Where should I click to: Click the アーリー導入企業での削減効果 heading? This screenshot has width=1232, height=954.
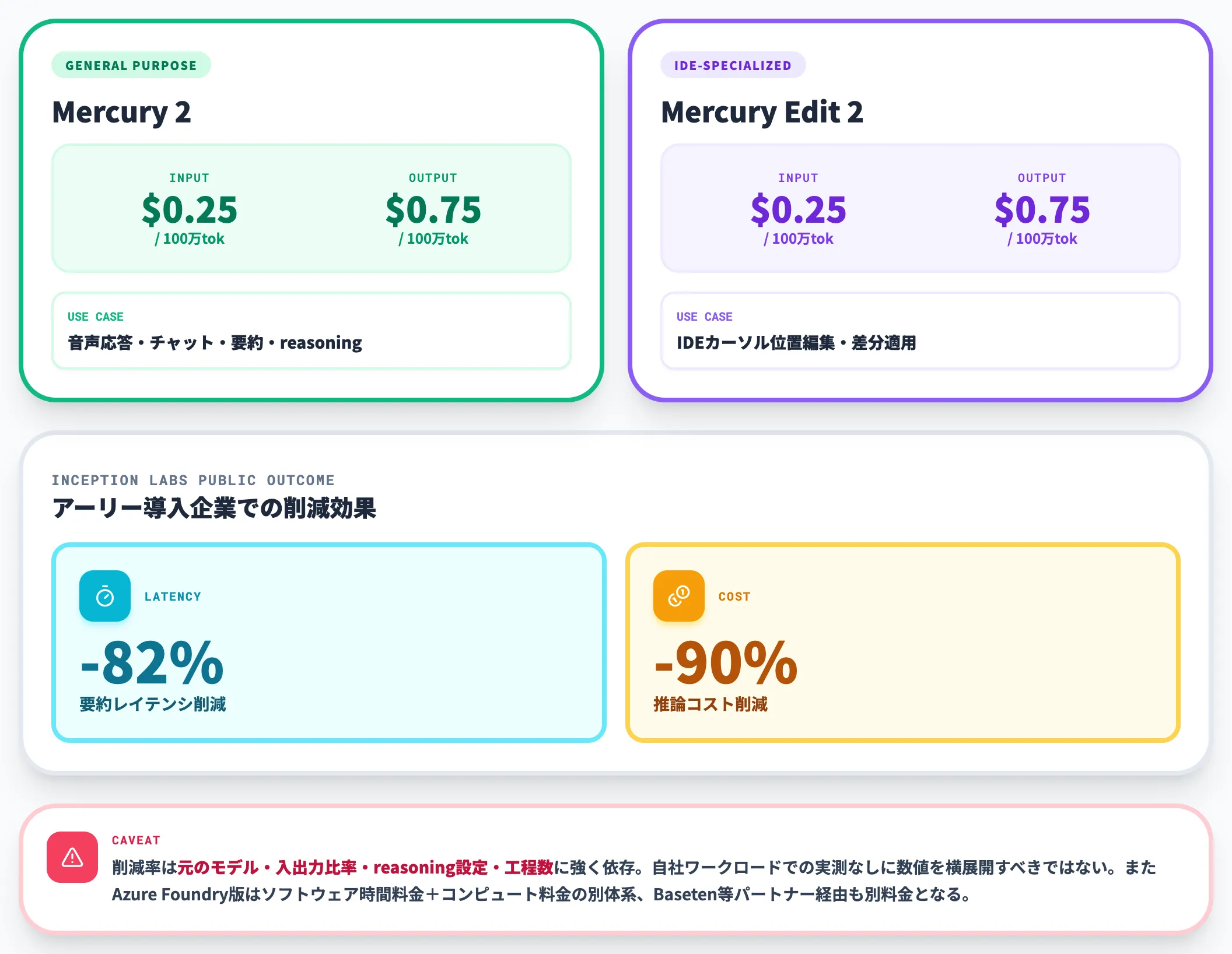[214, 508]
